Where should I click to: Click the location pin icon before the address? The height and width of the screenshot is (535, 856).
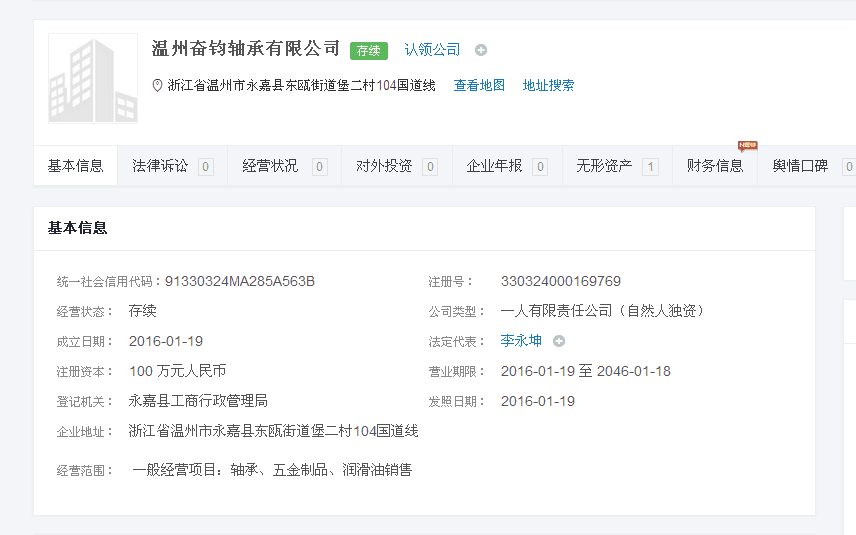157,86
